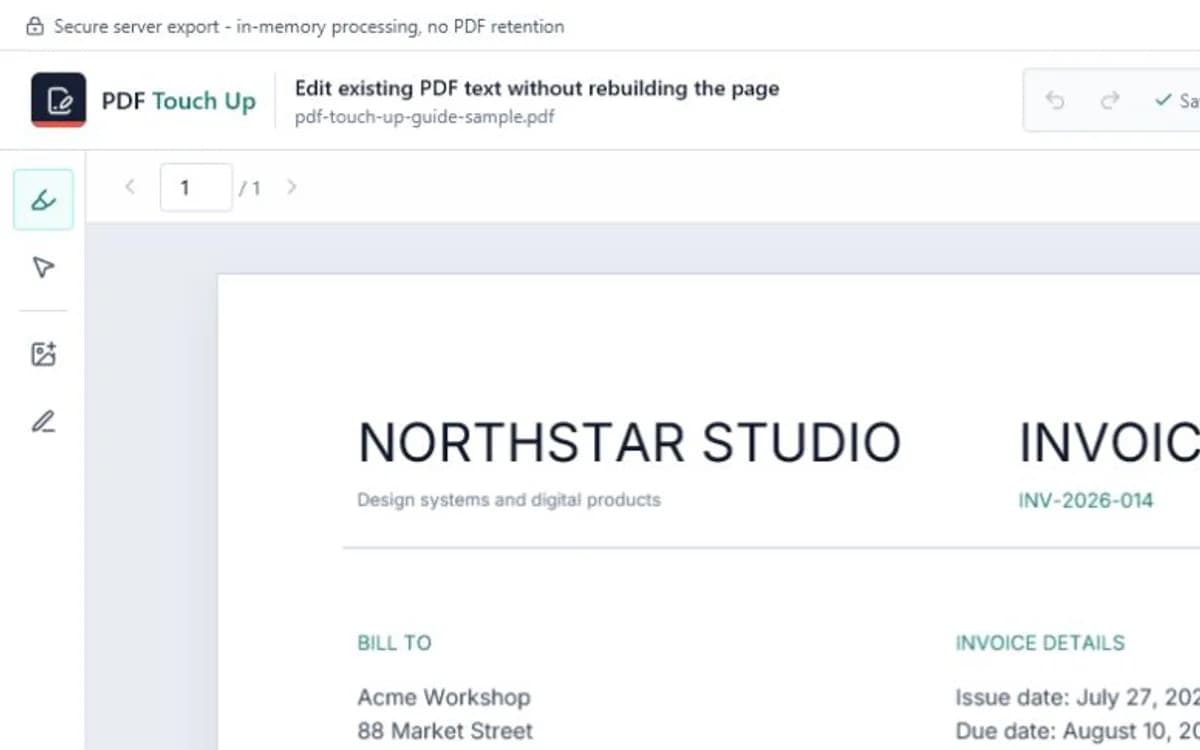Click the Secure server export notice text
This screenshot has width=1200, height=750.
point(309,27)
